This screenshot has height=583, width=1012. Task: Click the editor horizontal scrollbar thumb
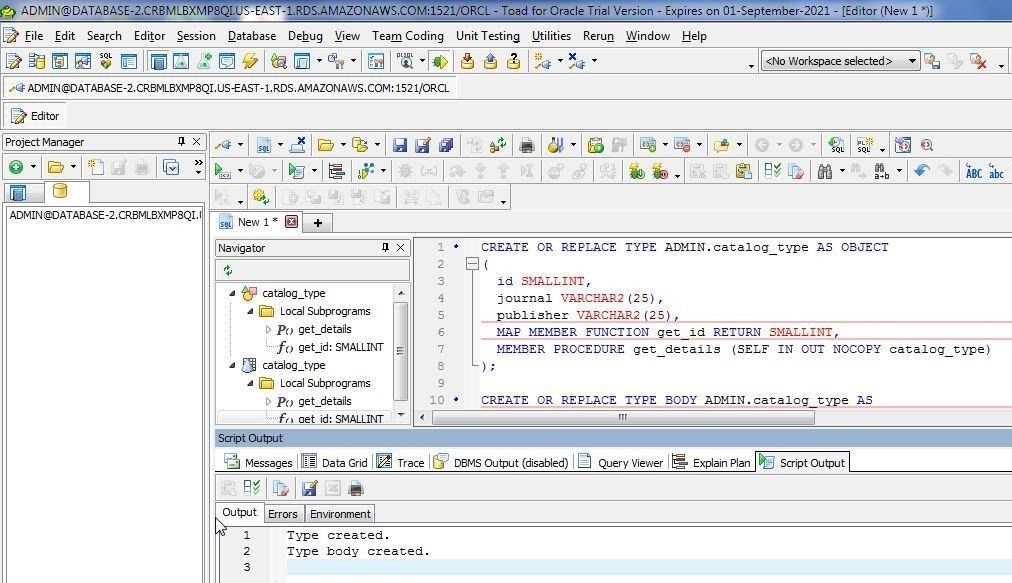(623, 417)
